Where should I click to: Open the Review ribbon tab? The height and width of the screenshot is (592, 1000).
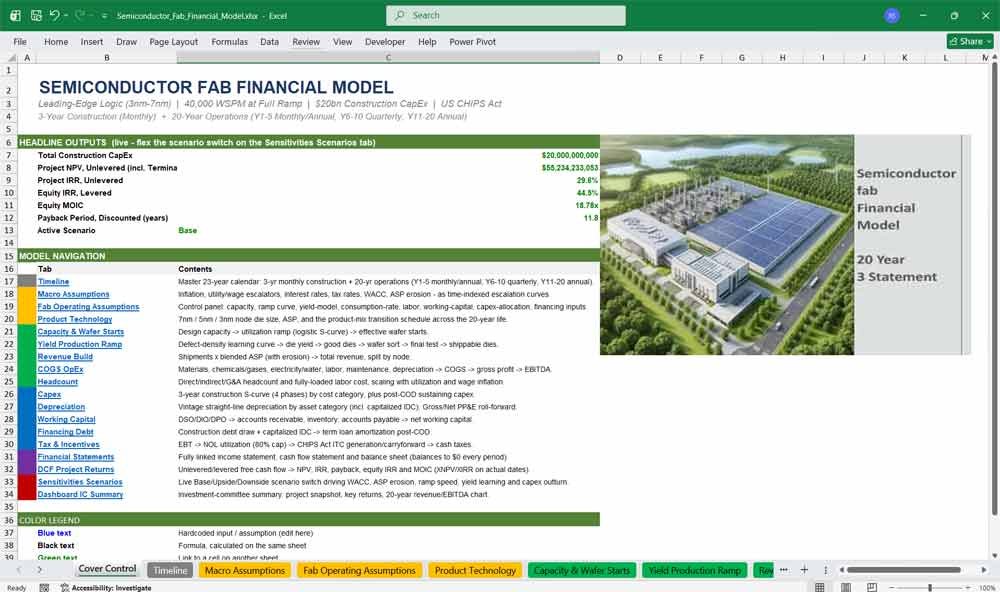click(x=306, y=41)
